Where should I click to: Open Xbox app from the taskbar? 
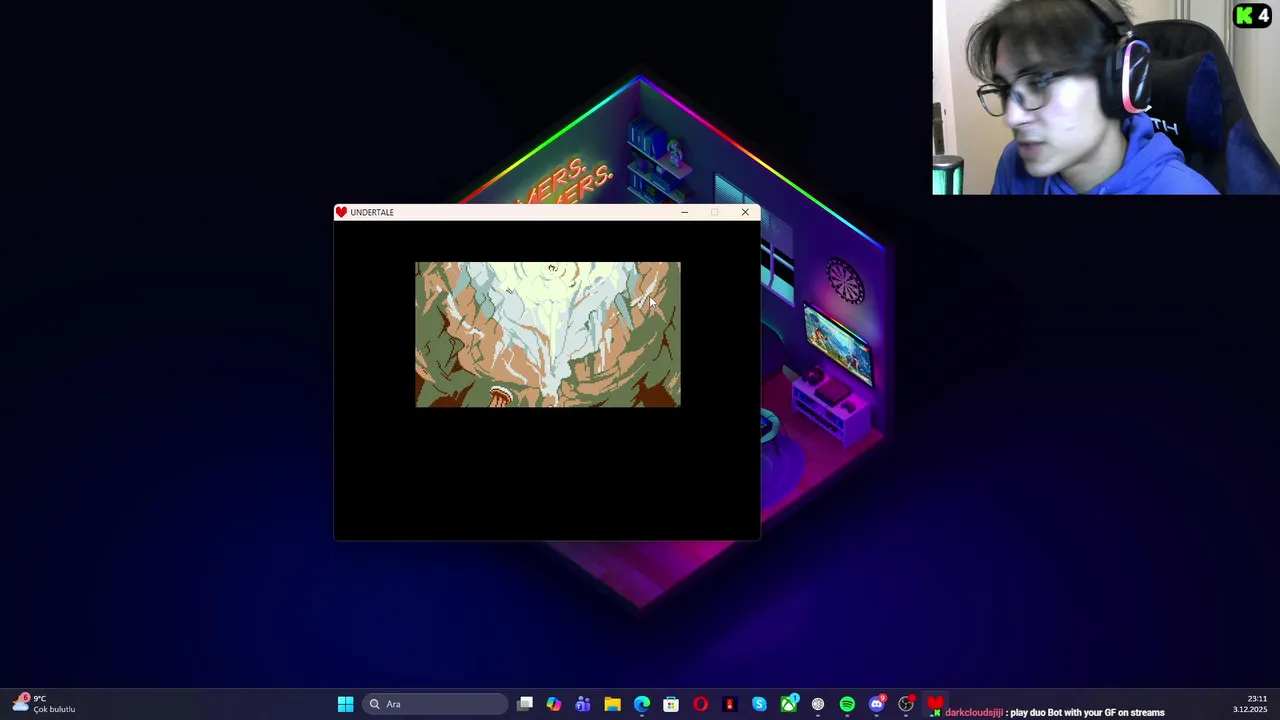[x=789, y=704]
